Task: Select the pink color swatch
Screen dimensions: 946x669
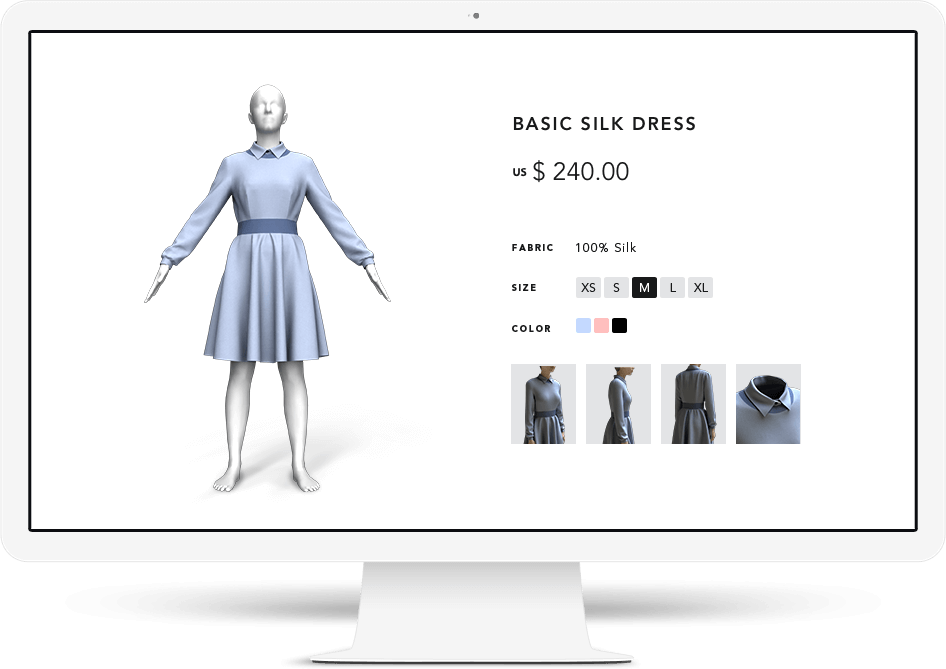Action: 601,326
